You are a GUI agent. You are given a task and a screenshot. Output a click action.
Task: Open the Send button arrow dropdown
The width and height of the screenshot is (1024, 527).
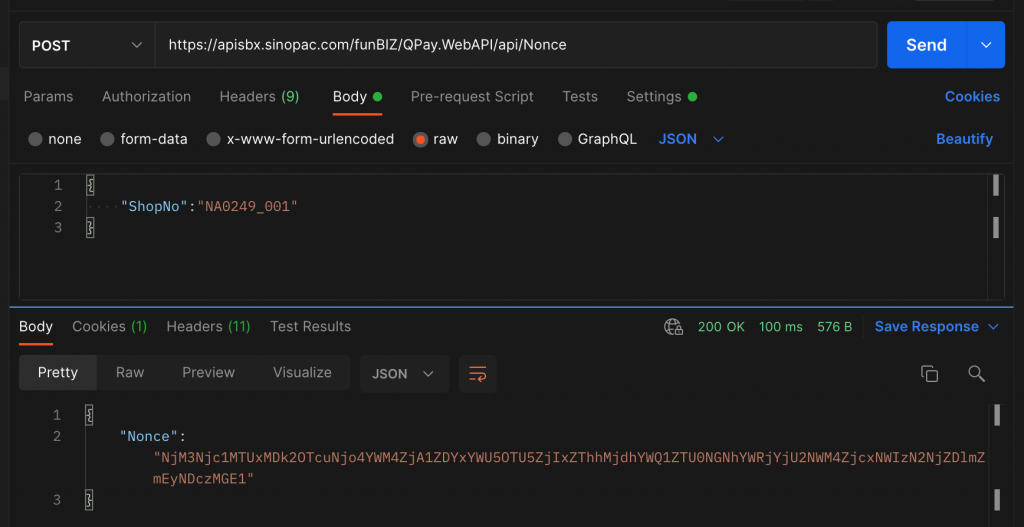tap(986, 45)
